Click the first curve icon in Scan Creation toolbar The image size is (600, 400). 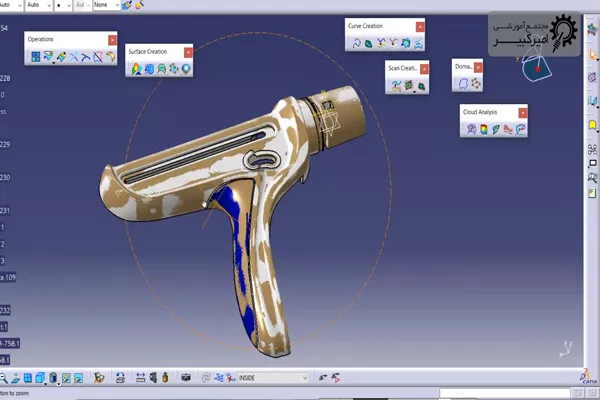point(396,86)
